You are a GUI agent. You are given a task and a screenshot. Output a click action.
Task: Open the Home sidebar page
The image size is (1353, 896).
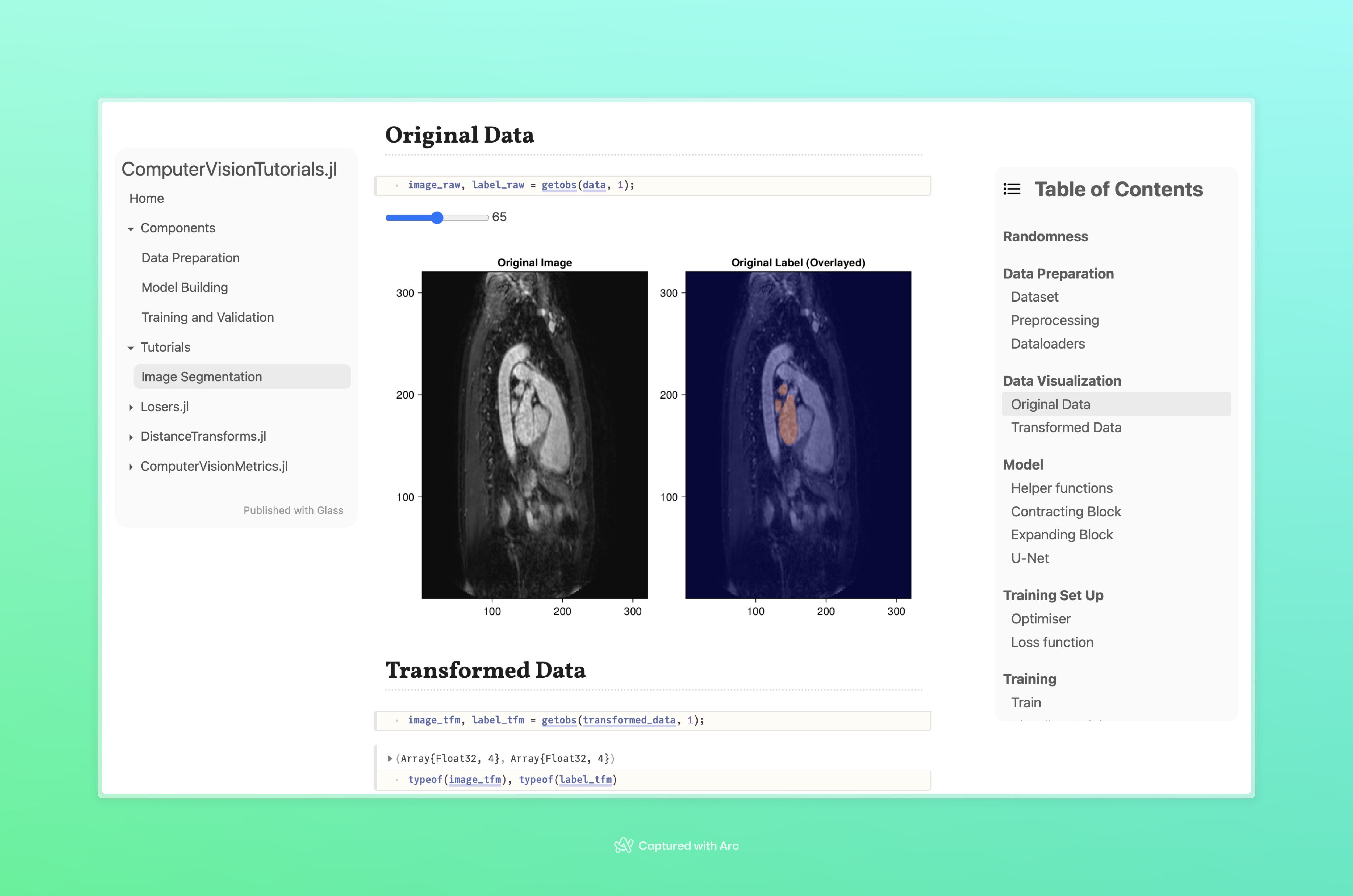[x=146, y=198]
